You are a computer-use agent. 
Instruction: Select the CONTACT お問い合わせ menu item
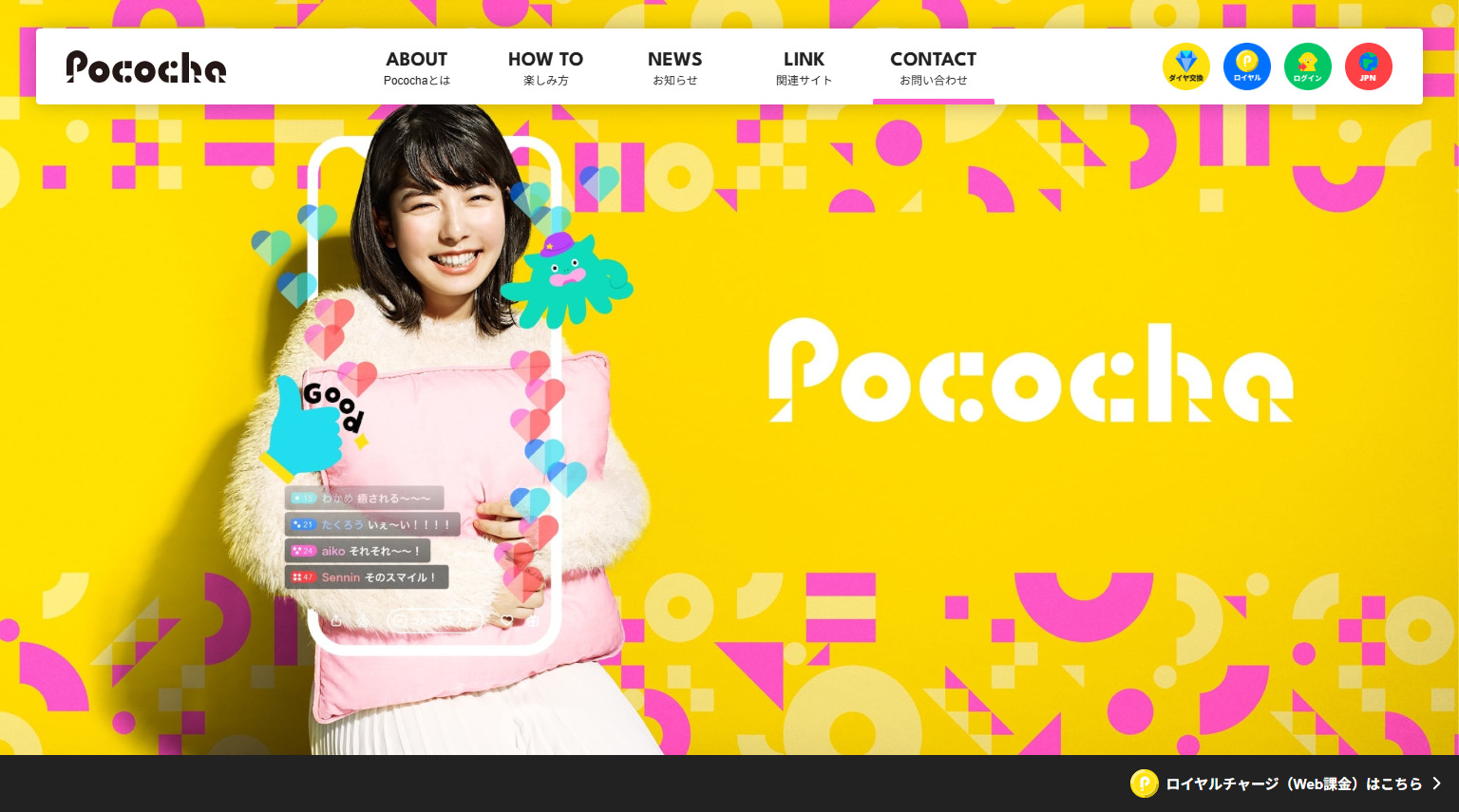(933, 68)
